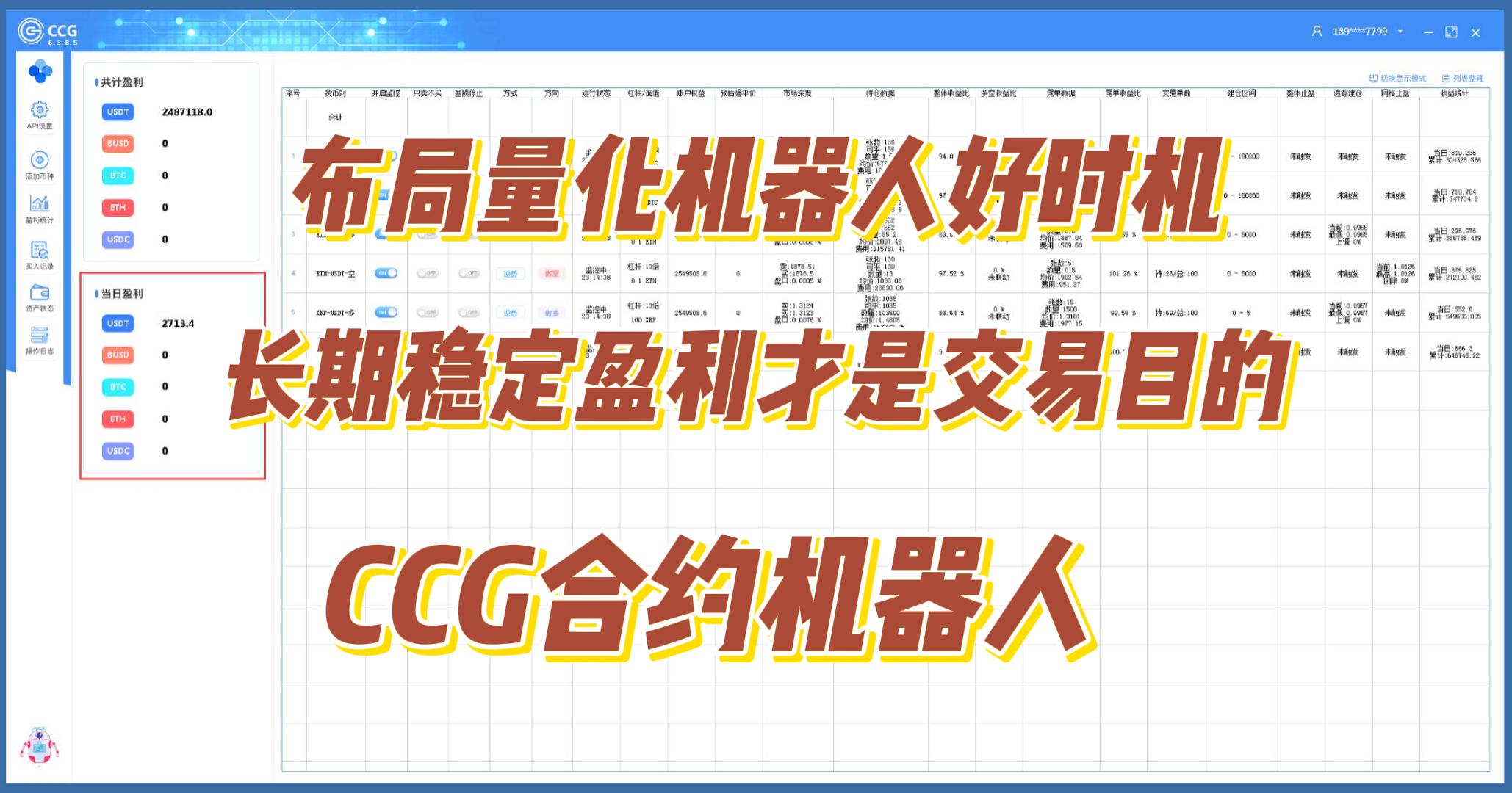Image resolution: width=1512 pixels, height=793 pixels.
Task: Enable 盈损停止 switch in XRP-USDT-多 row
Action: 469,312
